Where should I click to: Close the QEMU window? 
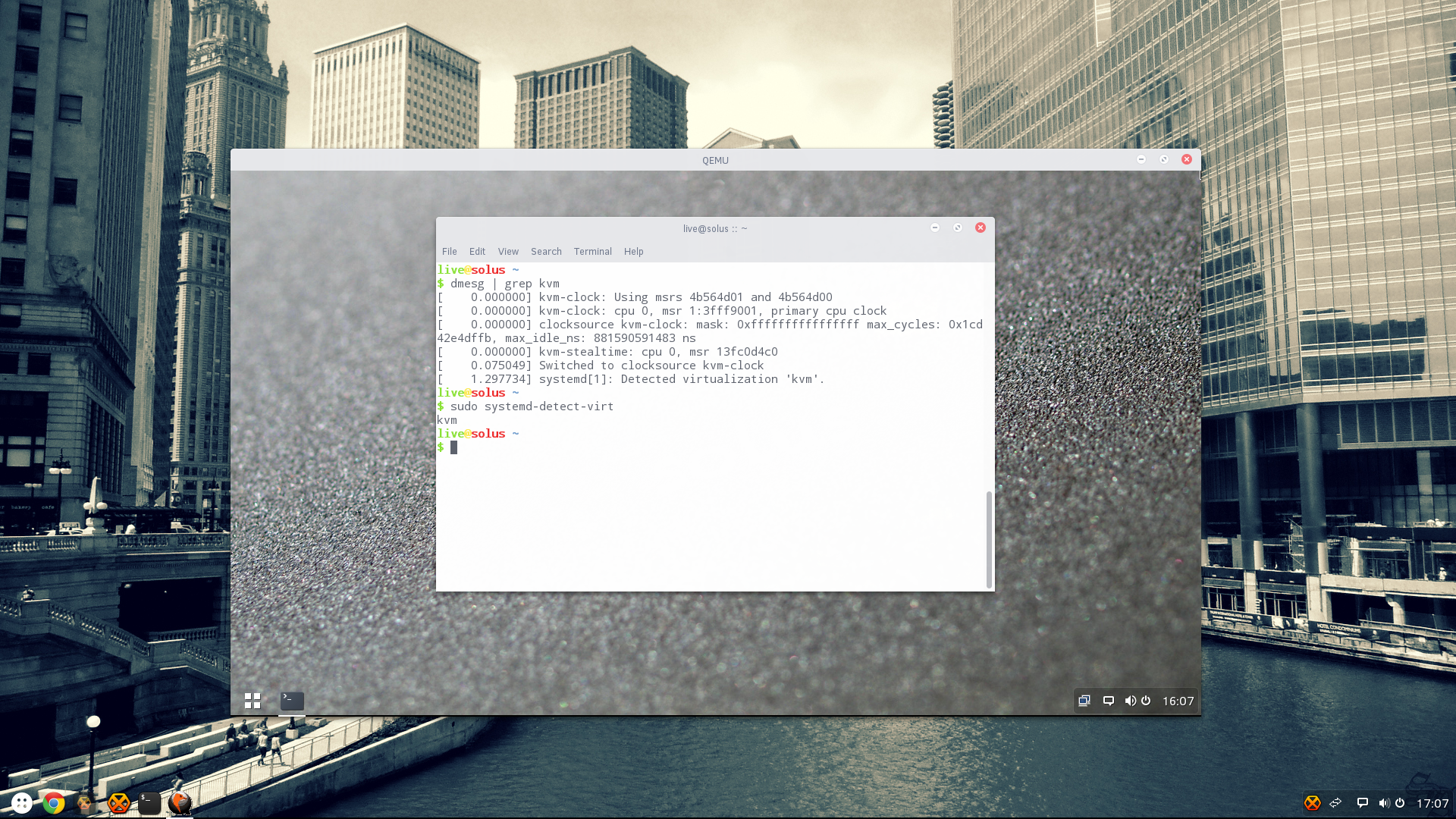point(1187,159)
